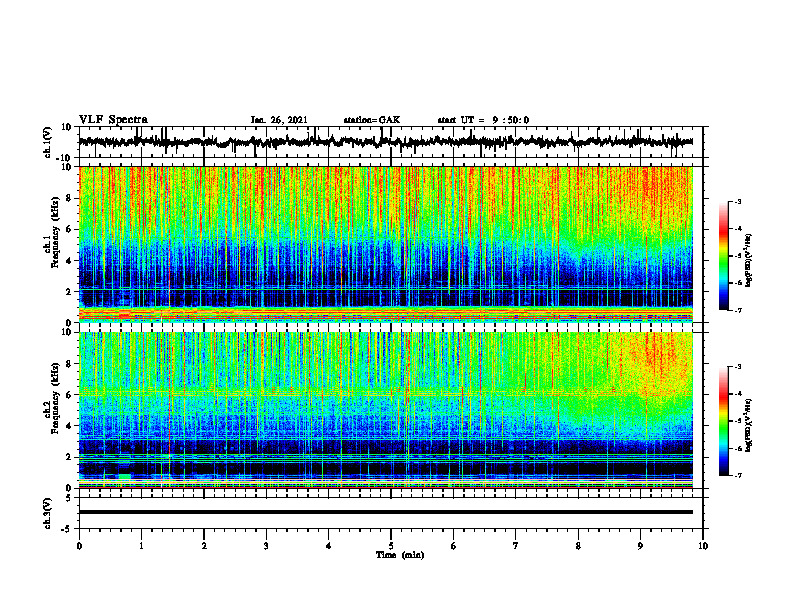Click the "ch.1(V)" waveform axis label
This screenshot has width=792, height=612.
click(x=48, y=142)
